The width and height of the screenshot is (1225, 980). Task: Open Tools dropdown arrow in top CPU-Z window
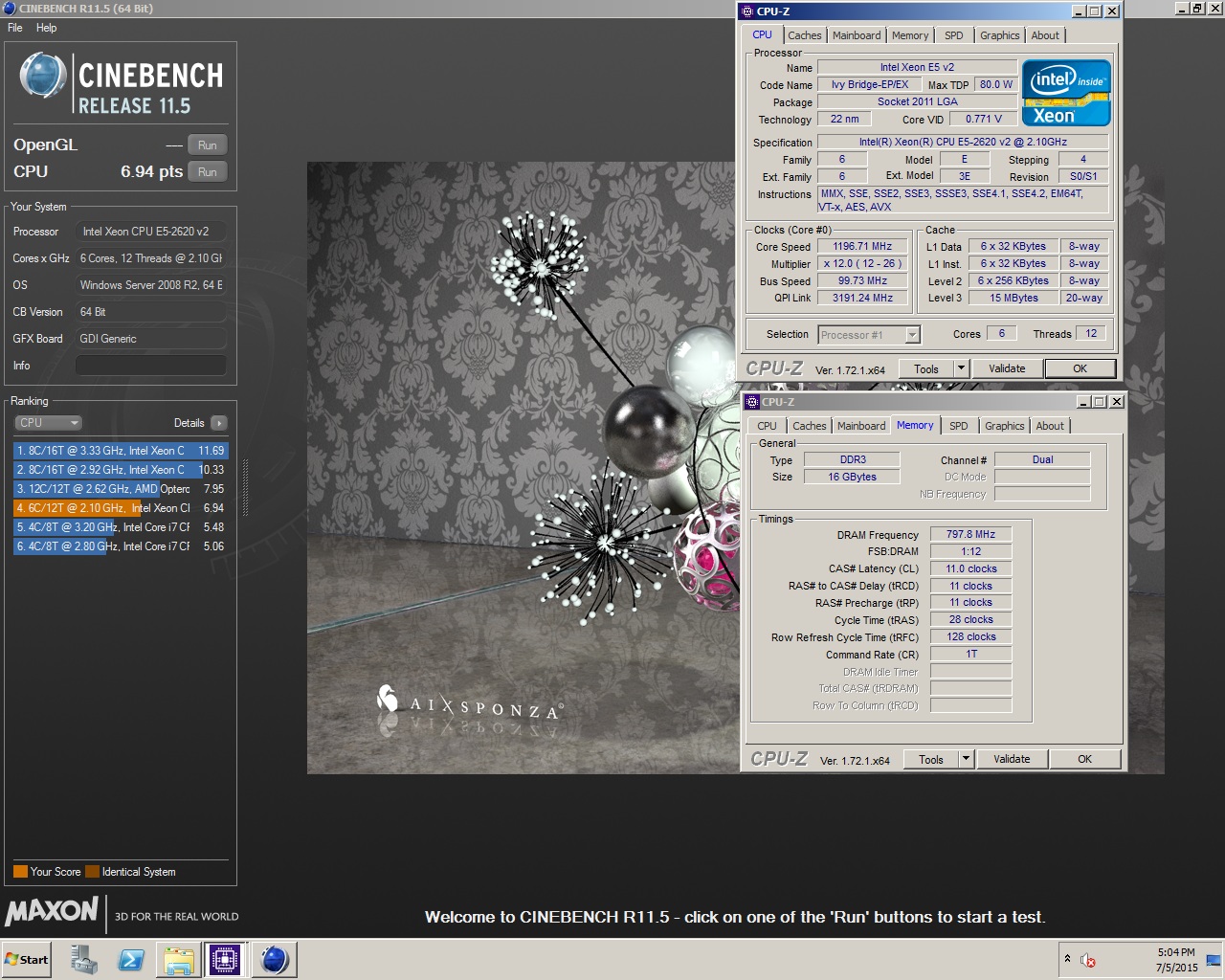pyautogui.click(x=961, y=368)
